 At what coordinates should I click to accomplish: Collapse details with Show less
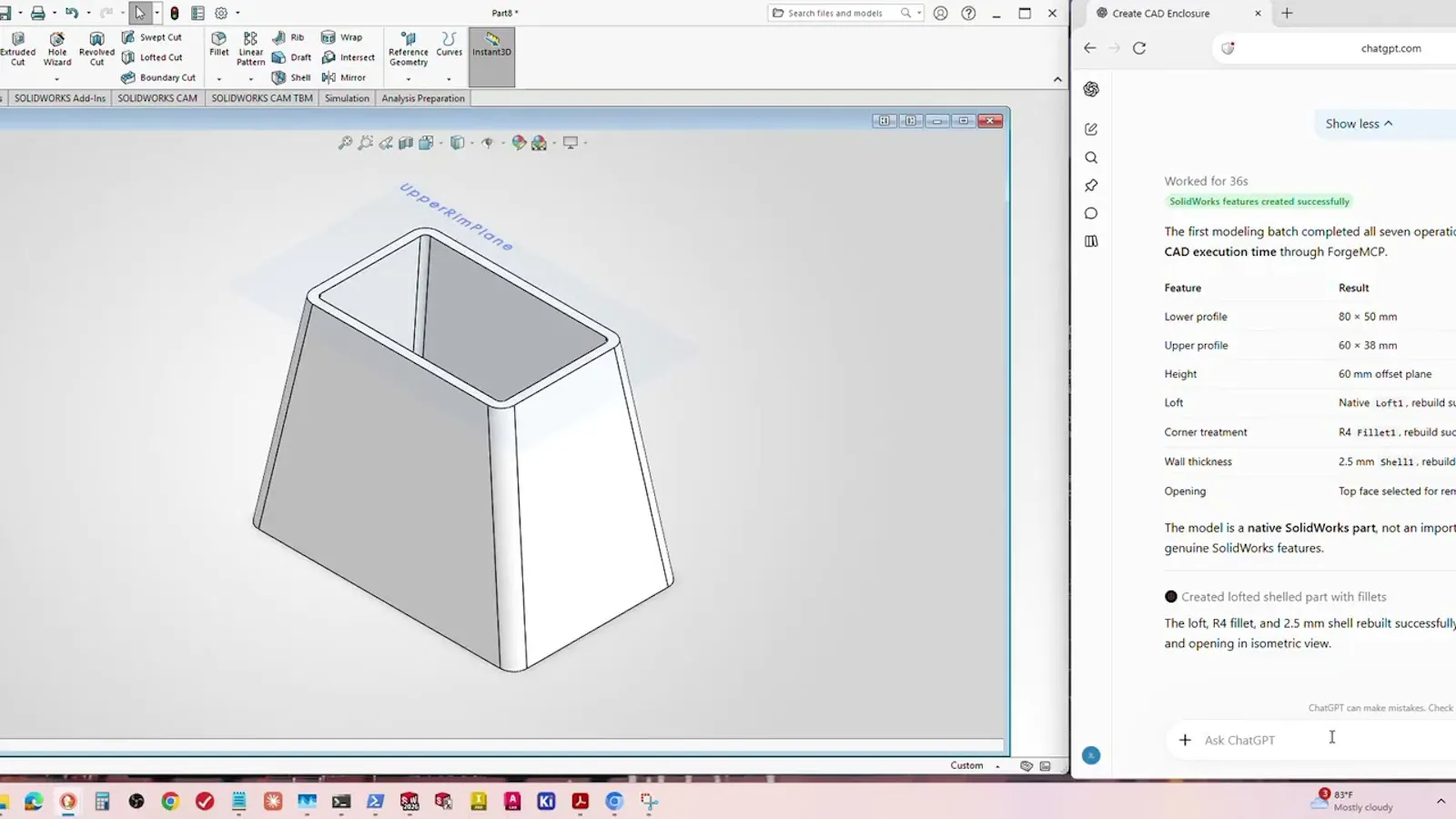point(1359,124)
